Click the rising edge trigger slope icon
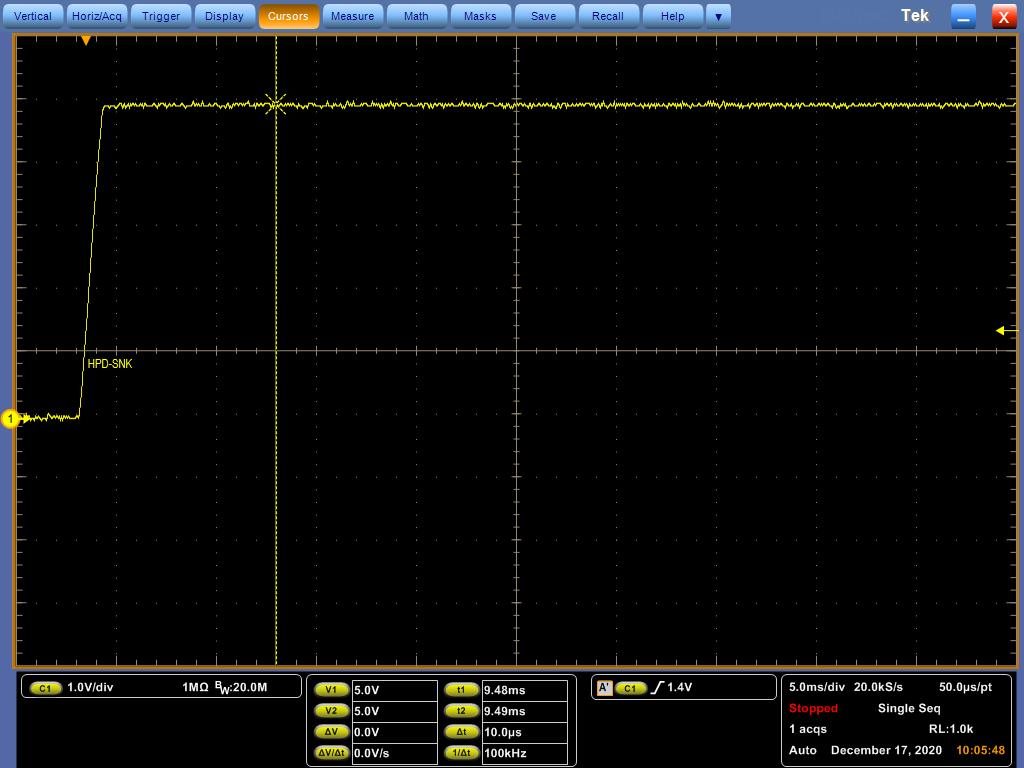The width and height of the screenshot is (1024, 768). 657,688
